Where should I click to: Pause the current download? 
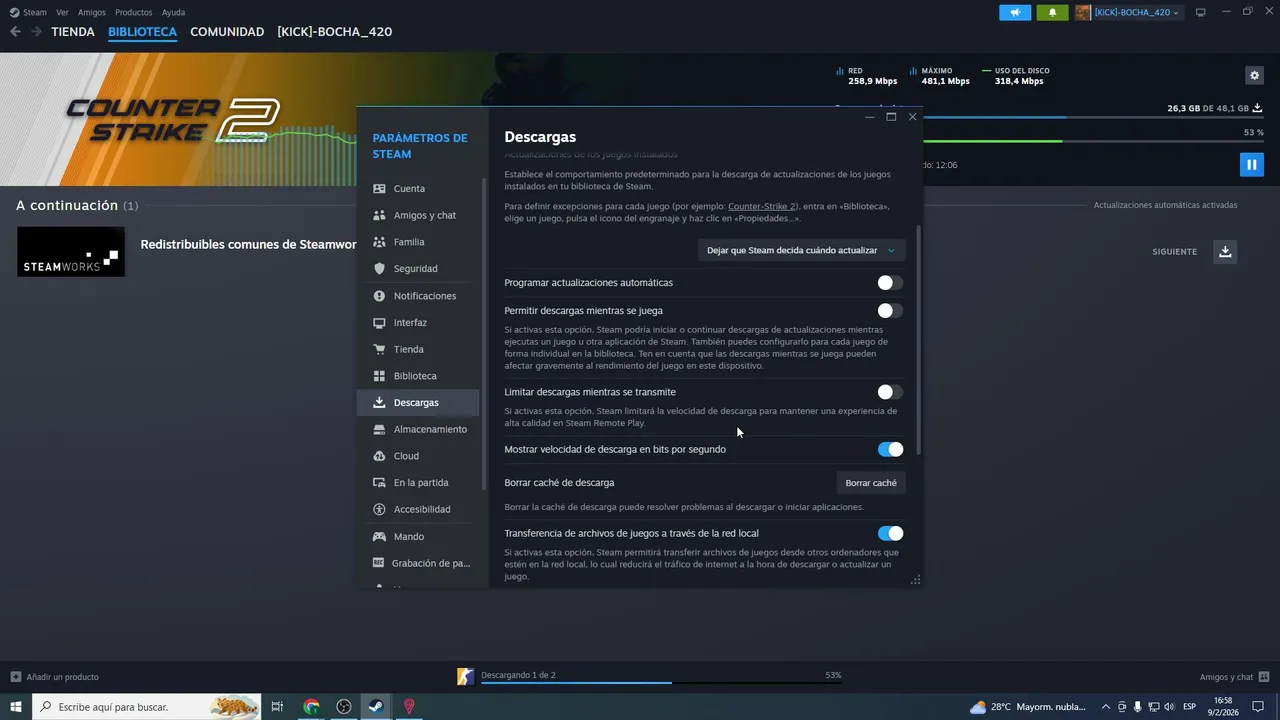point(1251,164)
